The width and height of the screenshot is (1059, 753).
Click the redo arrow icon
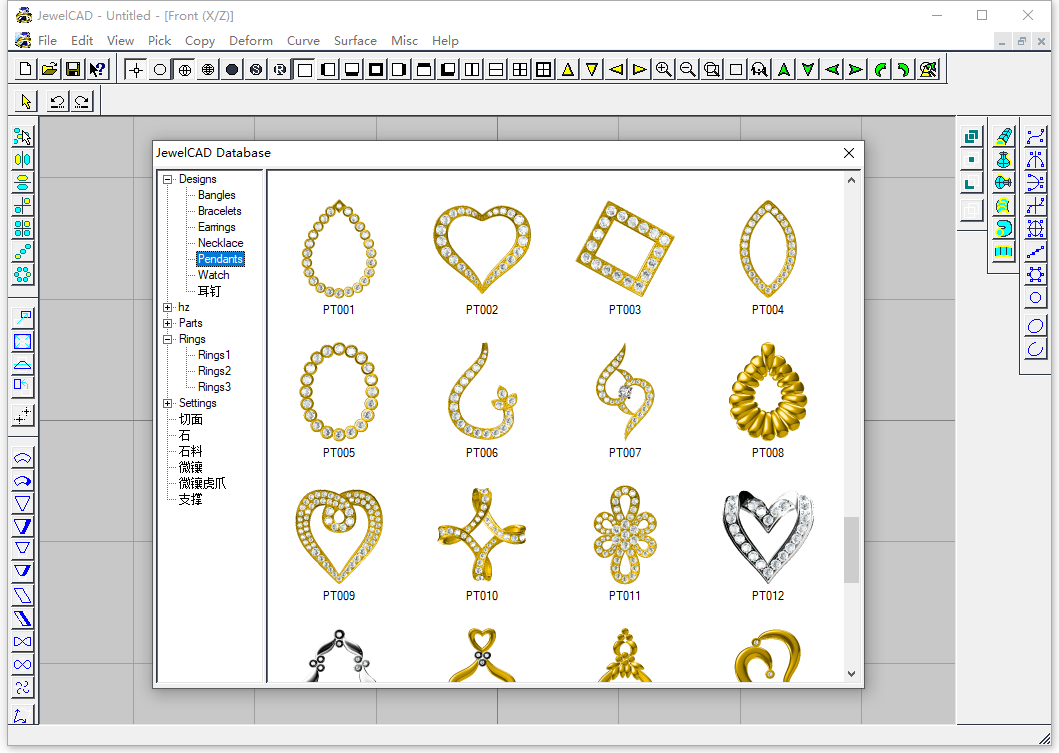point(82,101)
